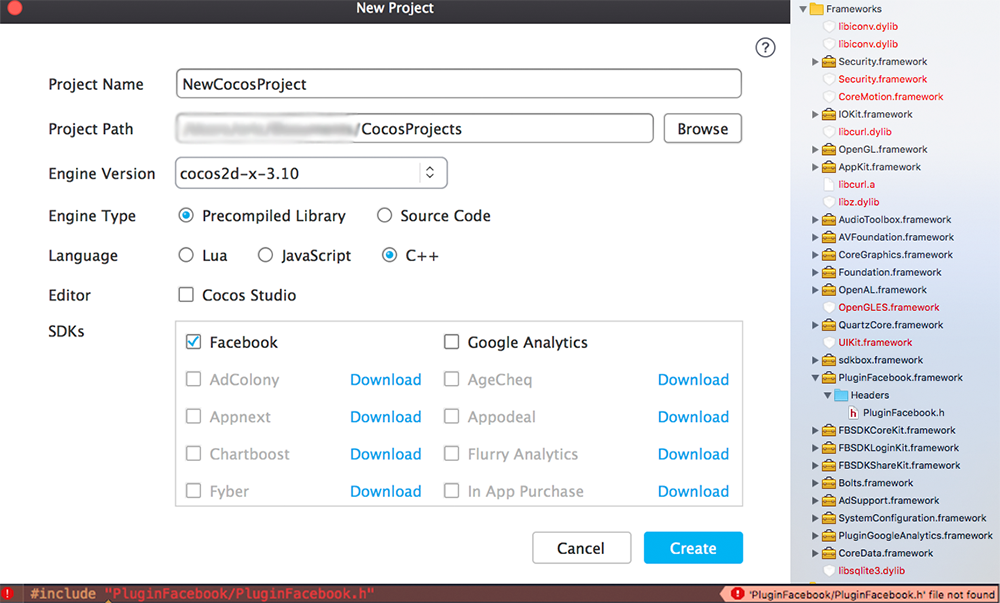Click the libcurl.a file icon
The image size is (1000, 603).
click(828, 185)
